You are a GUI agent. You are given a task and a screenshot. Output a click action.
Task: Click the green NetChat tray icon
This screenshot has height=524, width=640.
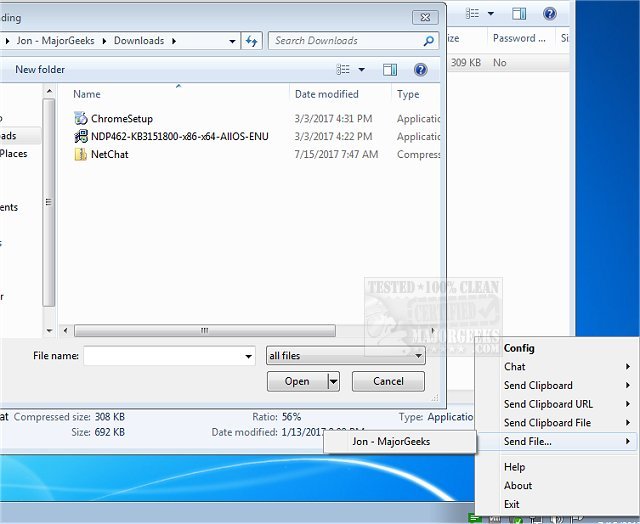pyautogui.click(x=474, y=519)
